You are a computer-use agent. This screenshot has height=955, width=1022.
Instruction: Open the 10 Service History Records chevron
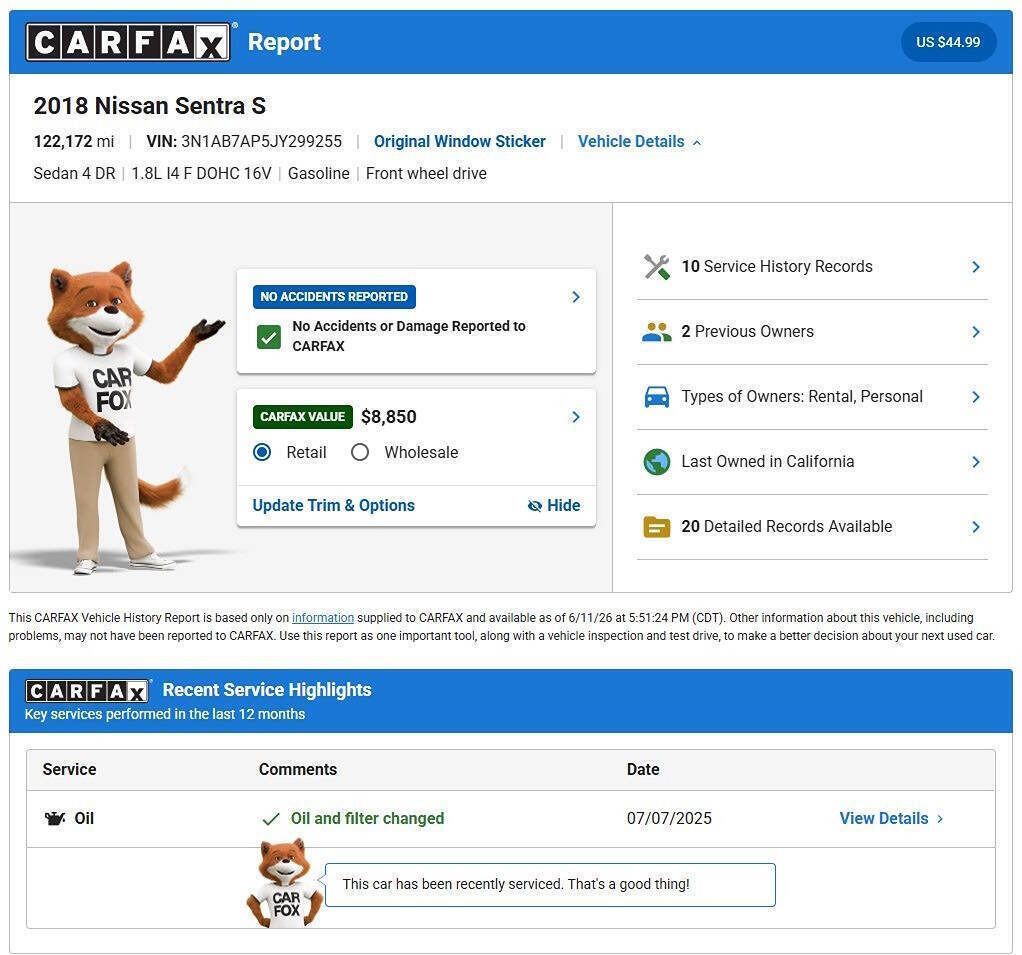[x=976, y=267]
